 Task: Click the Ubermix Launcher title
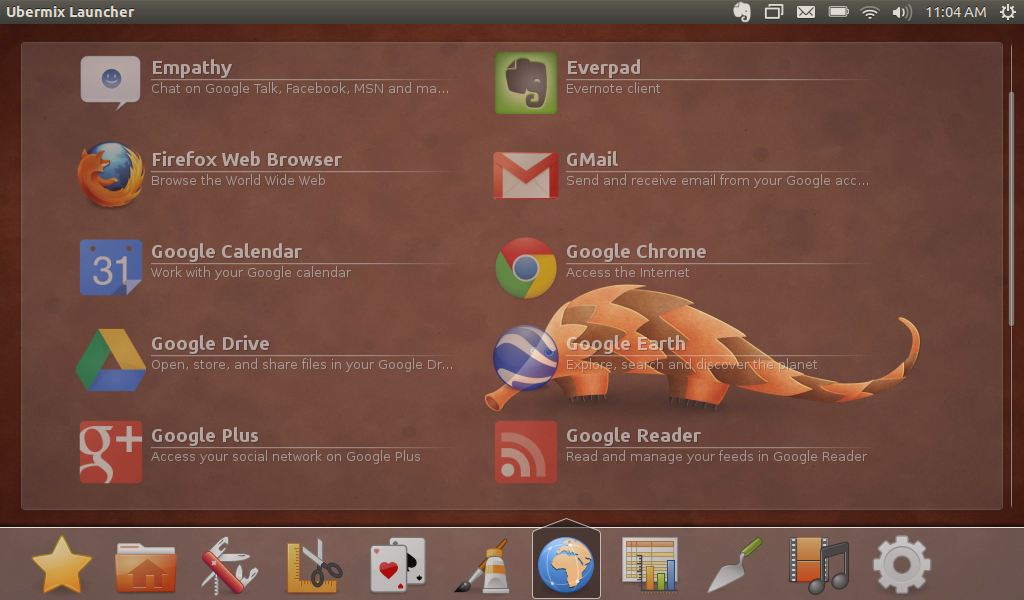(x=70, y=12)
